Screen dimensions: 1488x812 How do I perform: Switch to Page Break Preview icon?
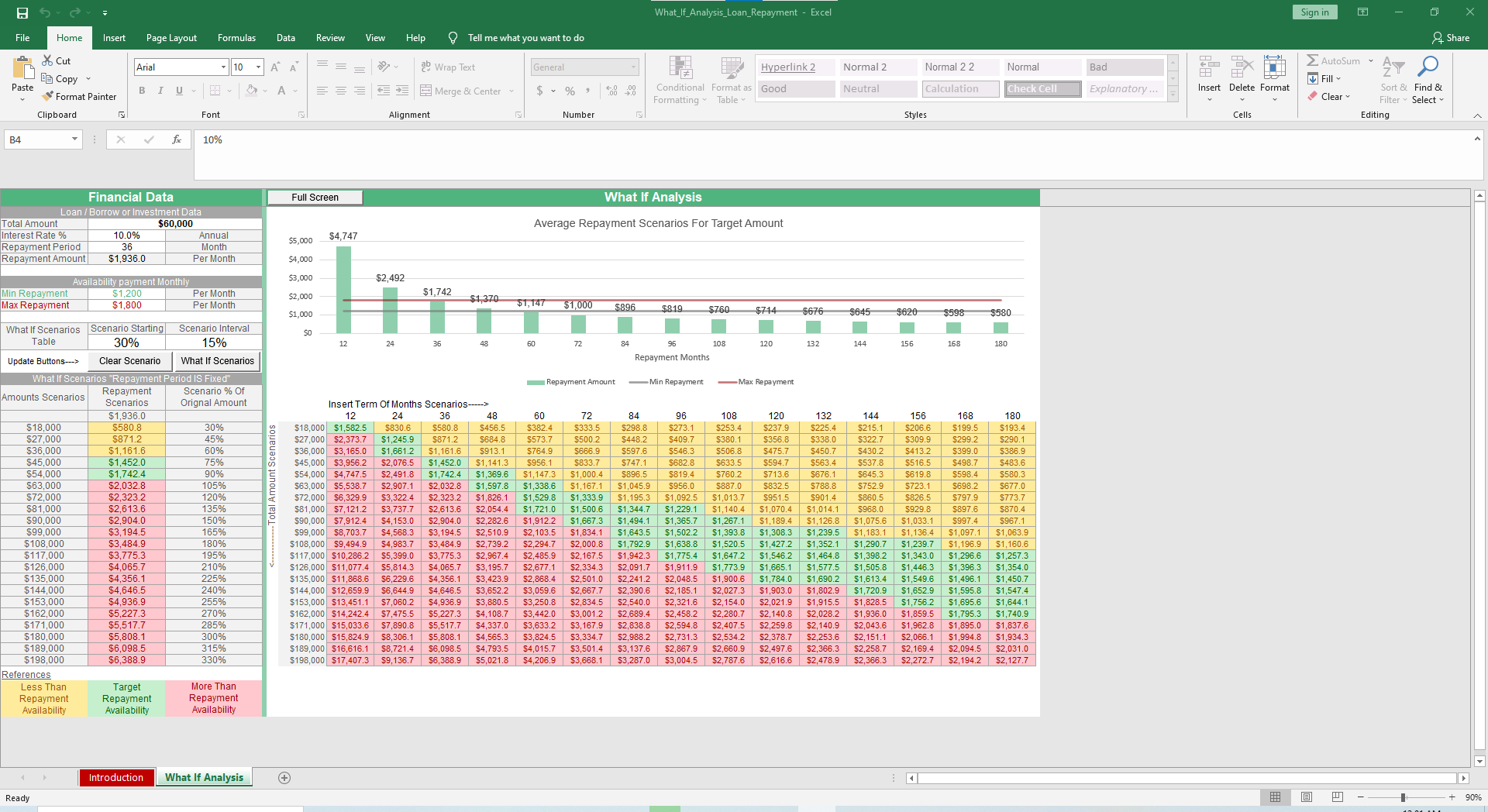1337,797
